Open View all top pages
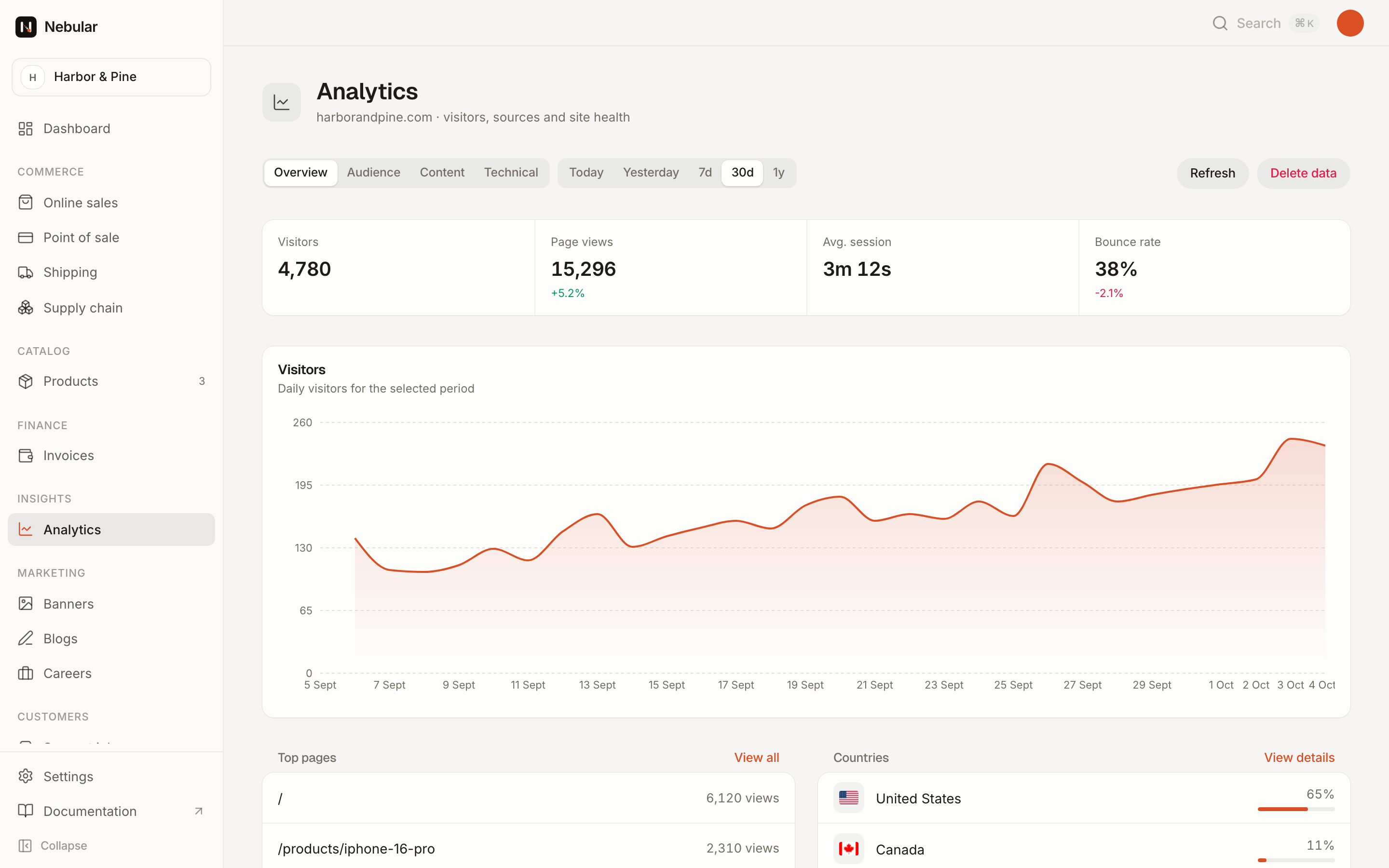1389x868 pixels. coord(757,758)
